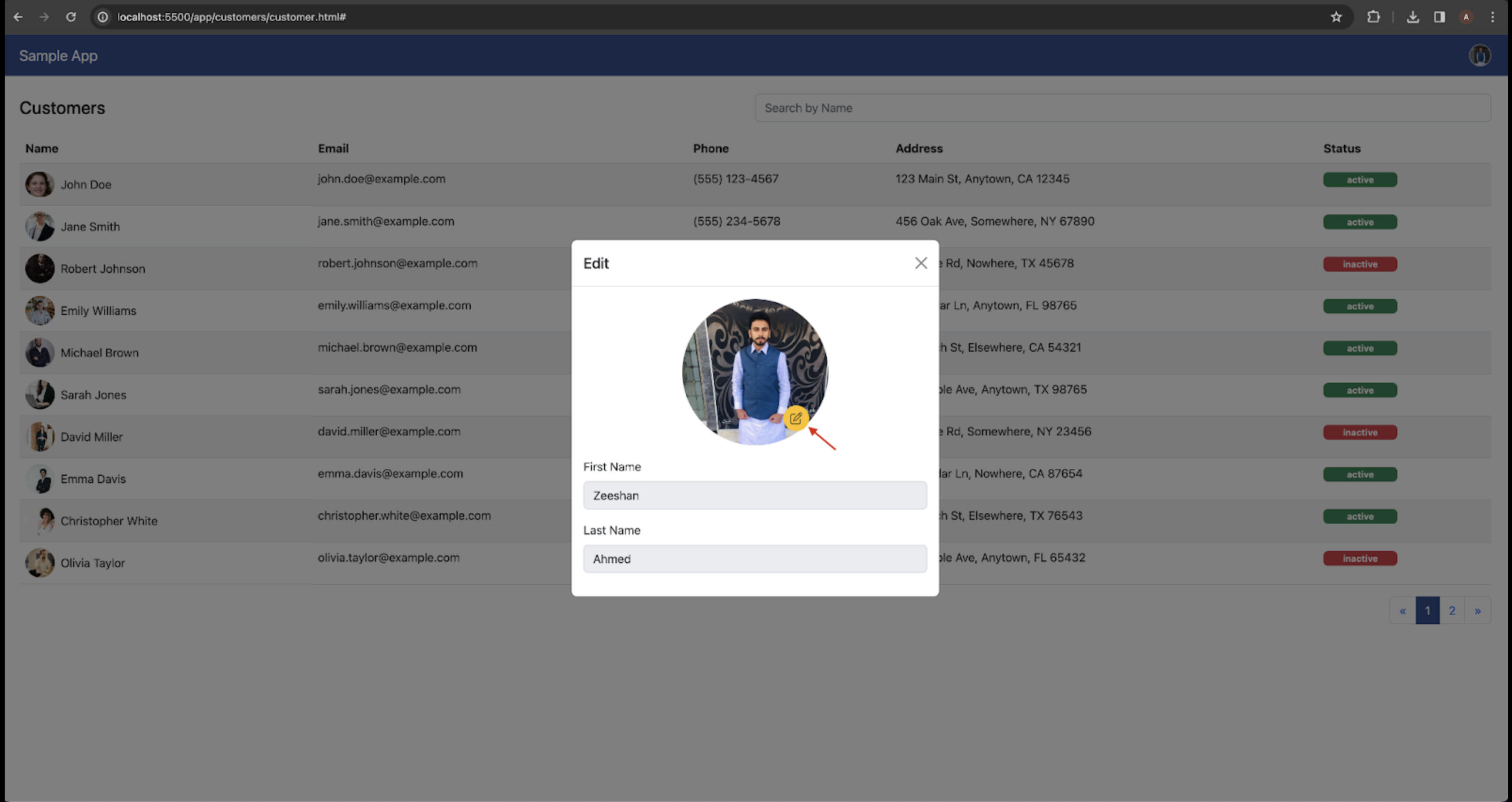Screen dimensions: 1512x802
Task: Click John Doe's avatar thumbnail
Action: click(39, 184)
